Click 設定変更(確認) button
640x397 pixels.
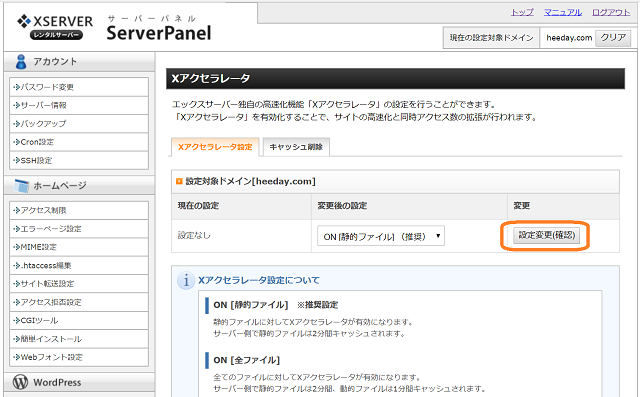pyautogui.click(x=546, y=235)
